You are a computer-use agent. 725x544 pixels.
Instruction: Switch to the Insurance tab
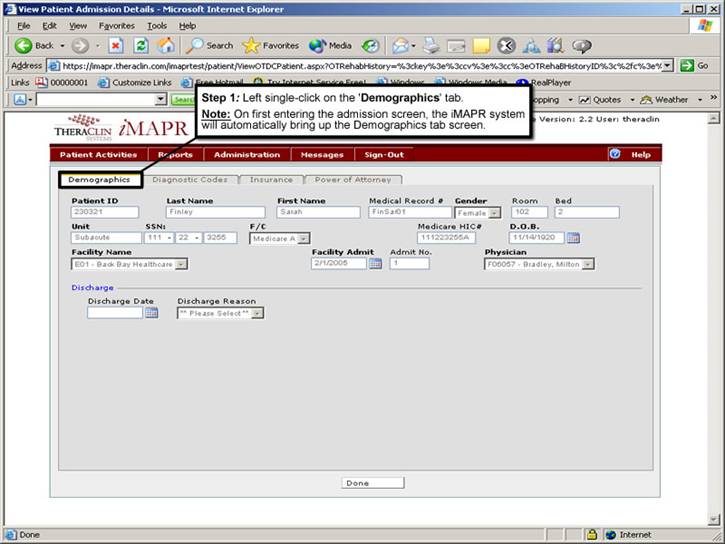[270, 180]
